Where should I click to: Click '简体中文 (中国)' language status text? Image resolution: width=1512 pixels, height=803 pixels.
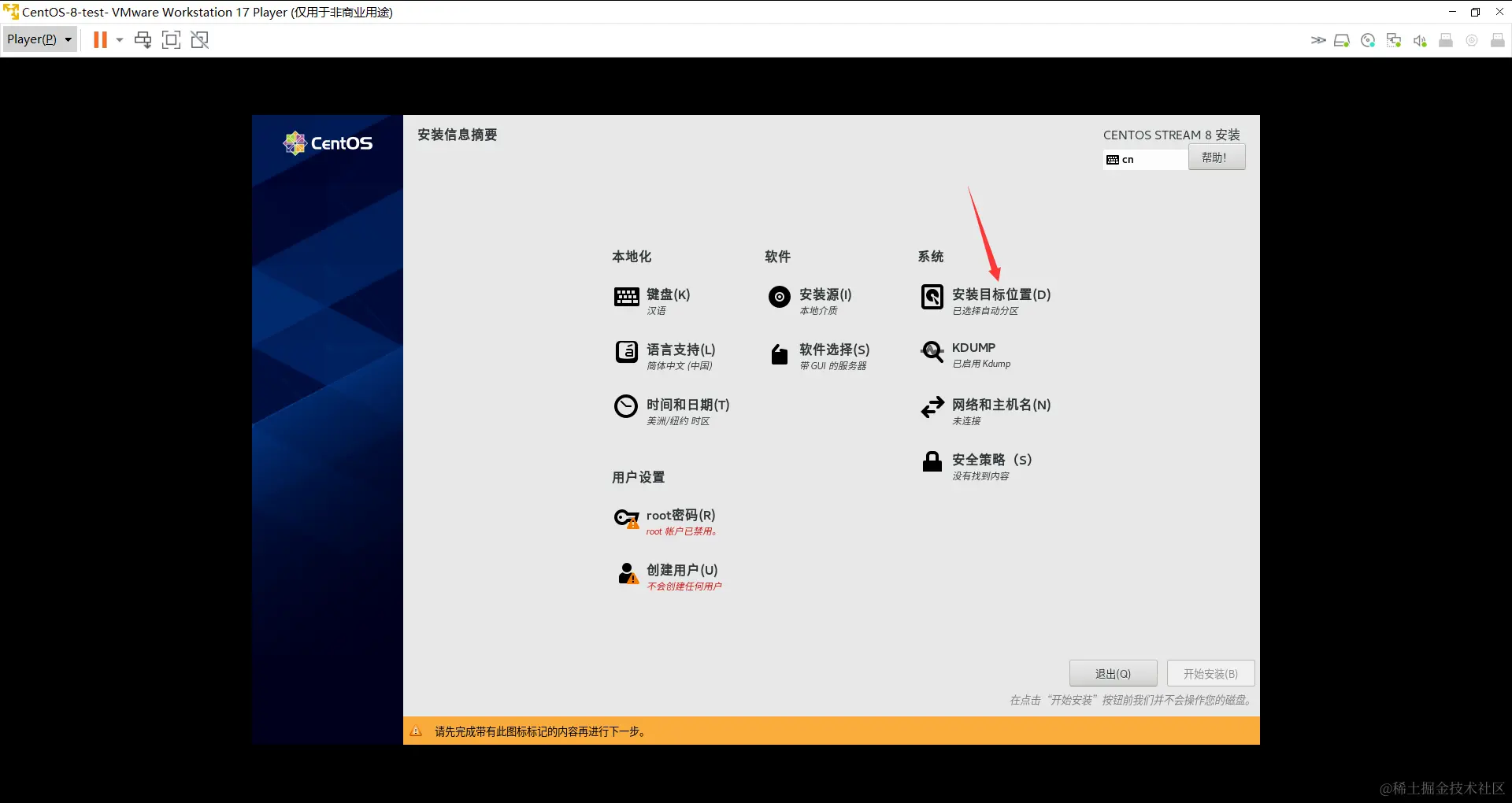tap(680, 366)
